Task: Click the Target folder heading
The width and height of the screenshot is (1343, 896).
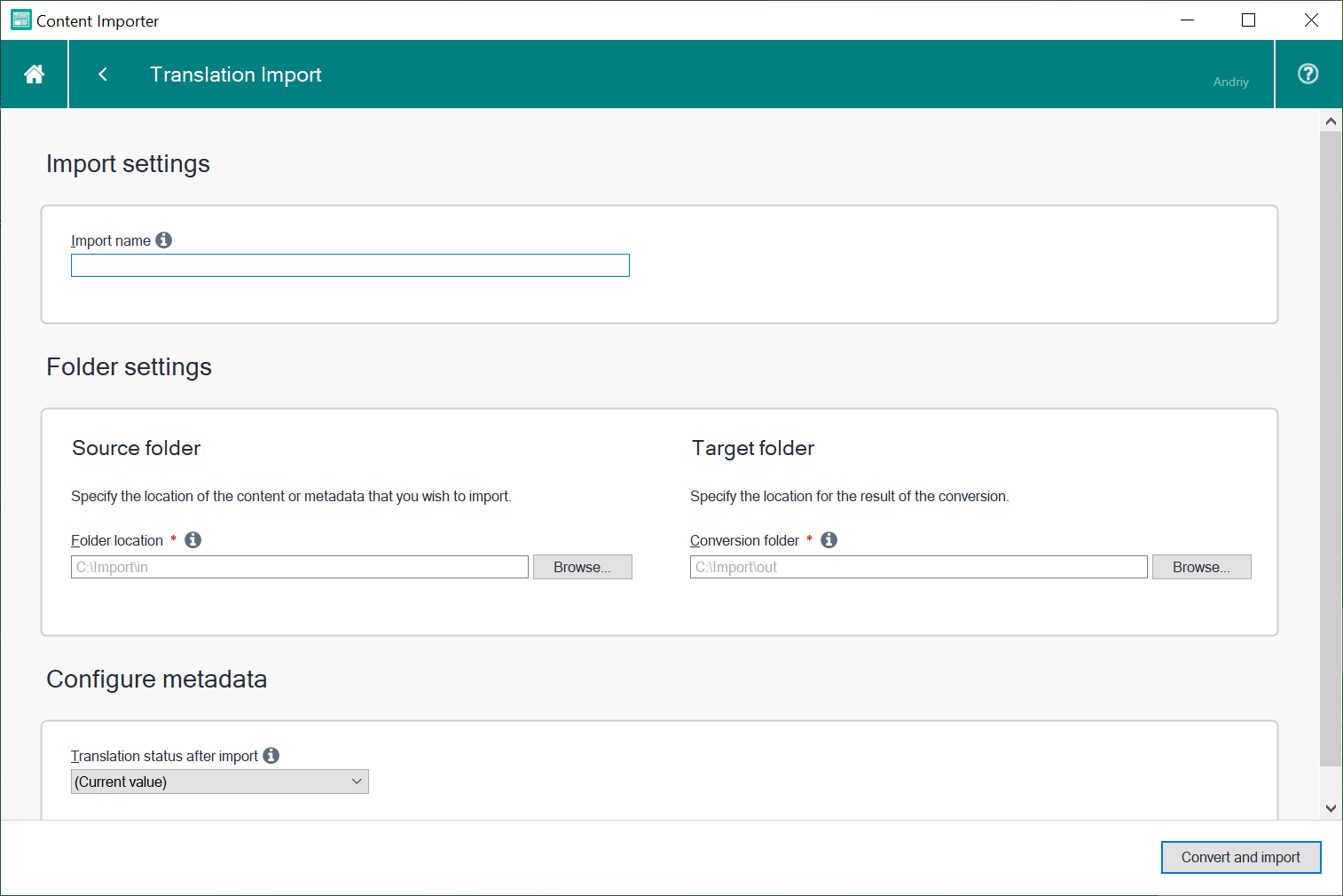Action: click(753, 448)
